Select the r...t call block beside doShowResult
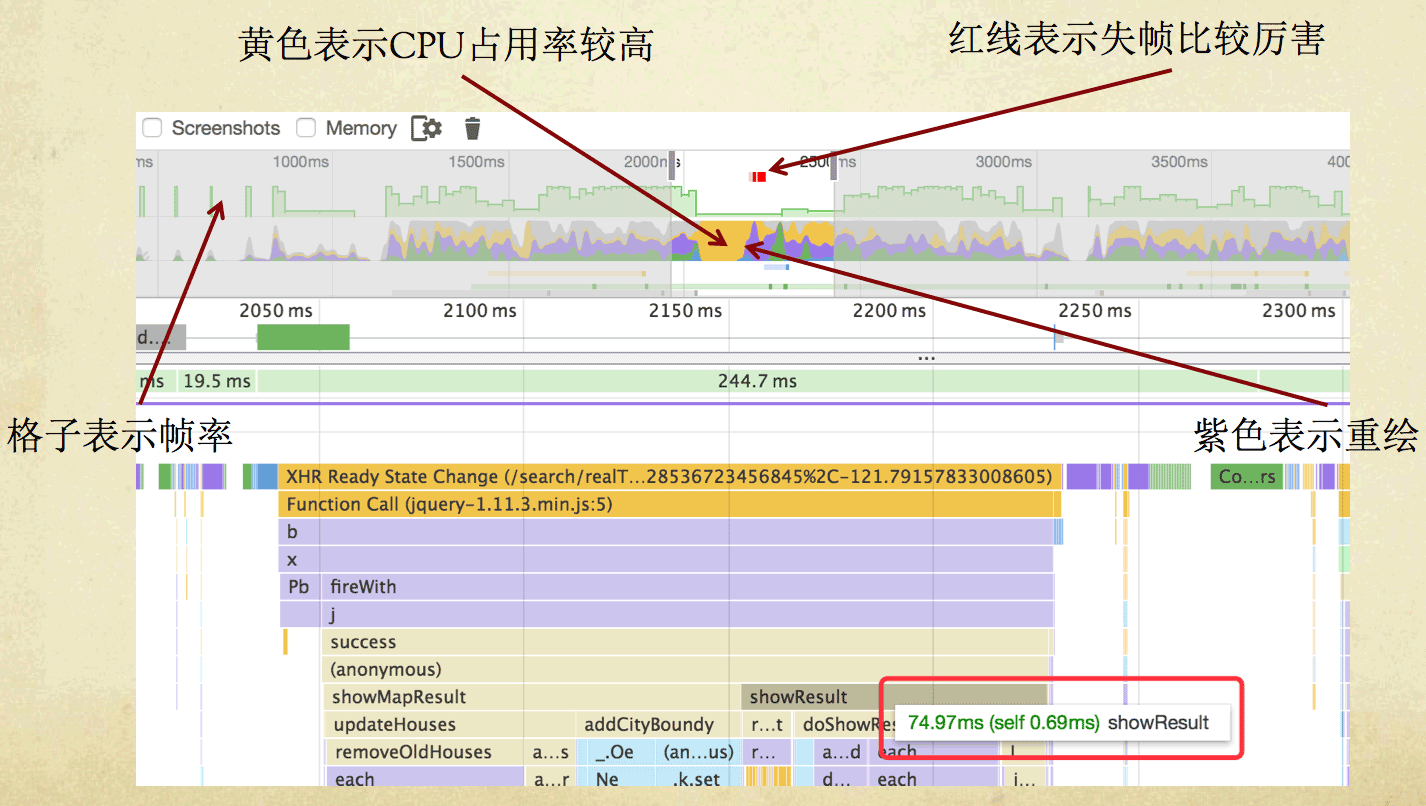 pos(767,724)
